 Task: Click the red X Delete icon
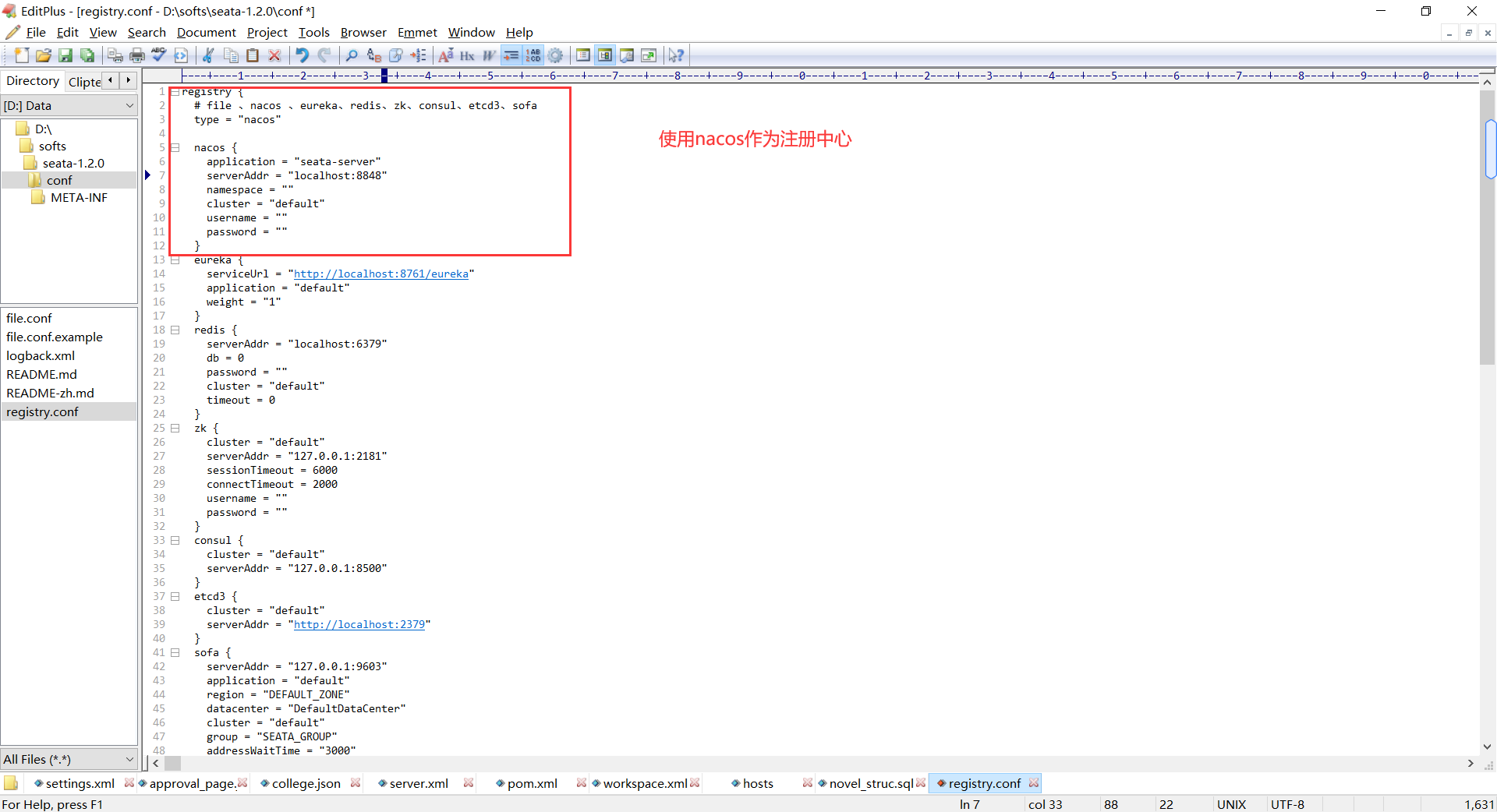pyautogui.click(x=274, y=55)
